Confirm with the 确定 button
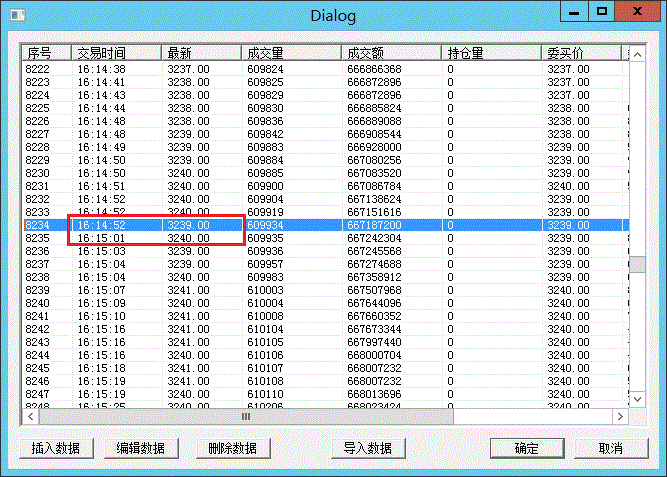 pos(527,448)
